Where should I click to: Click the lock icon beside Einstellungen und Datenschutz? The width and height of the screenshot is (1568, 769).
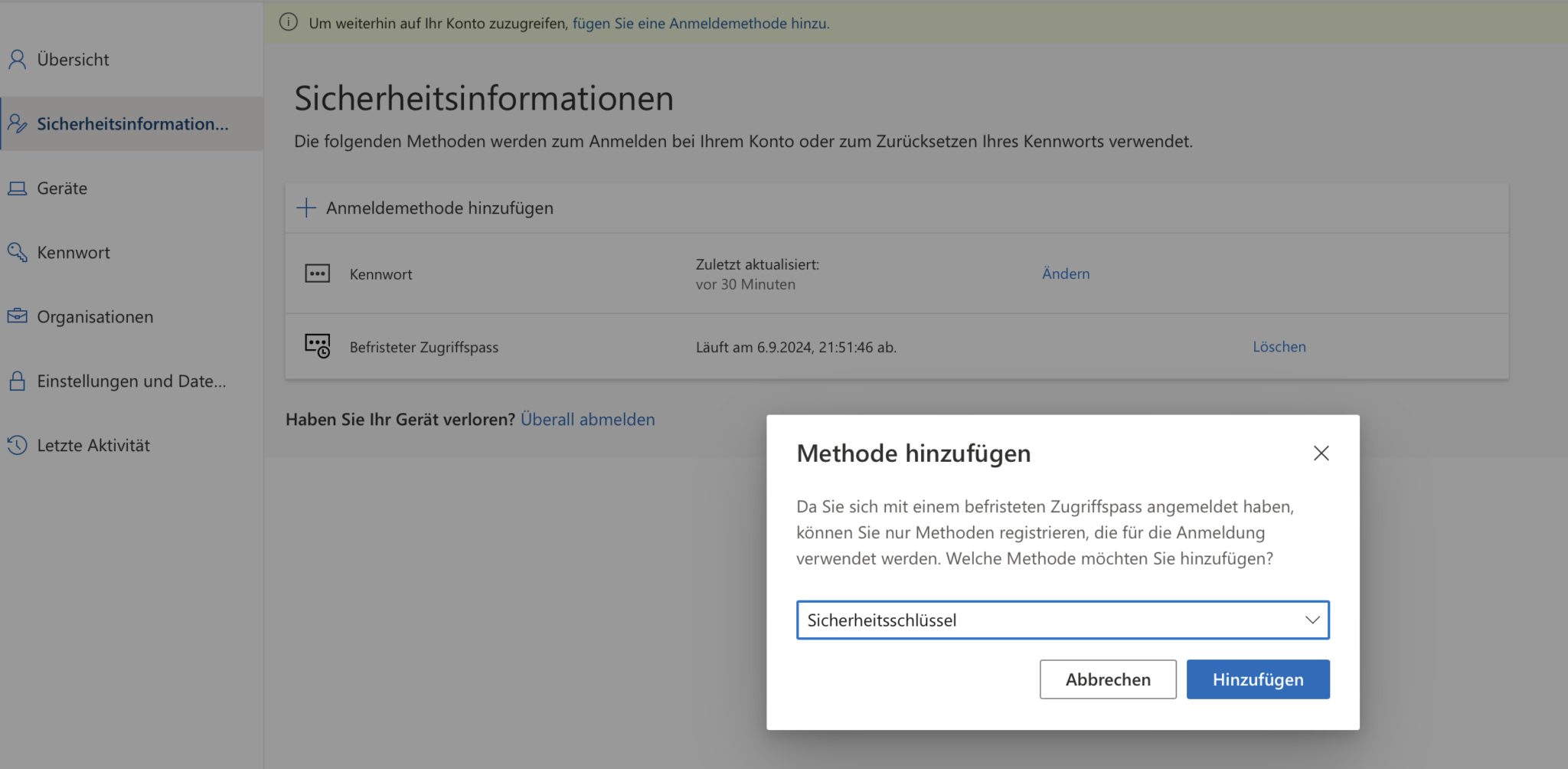[17, 381]
